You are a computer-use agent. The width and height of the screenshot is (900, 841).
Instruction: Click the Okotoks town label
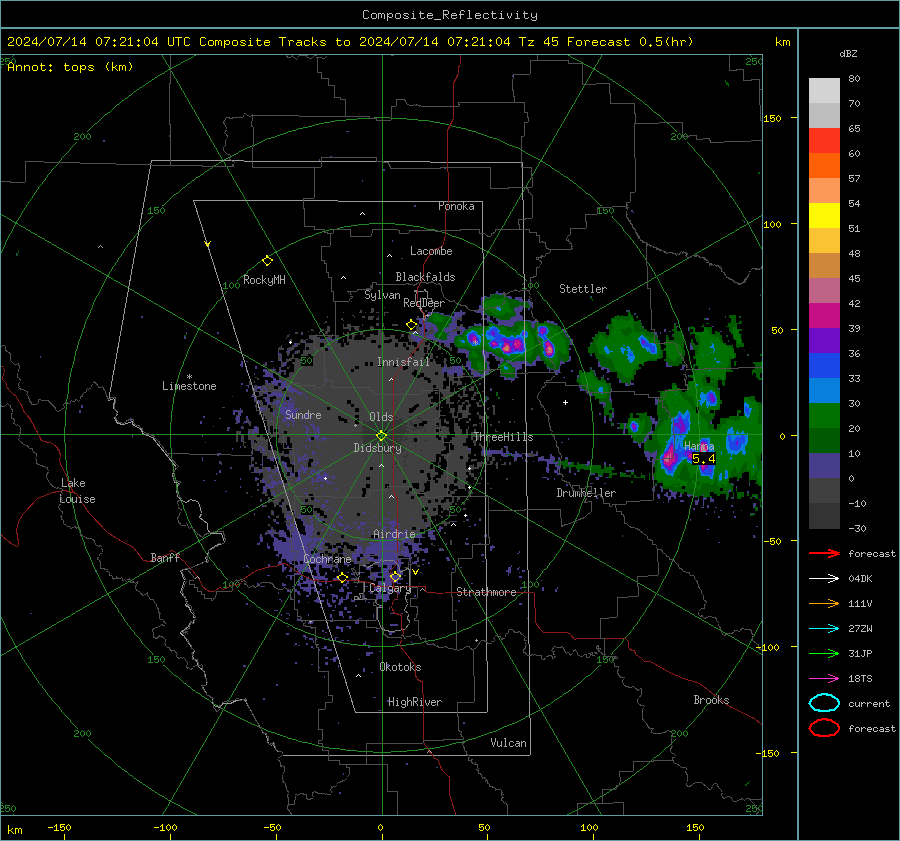pyautogui.click(x=400, y=667)
